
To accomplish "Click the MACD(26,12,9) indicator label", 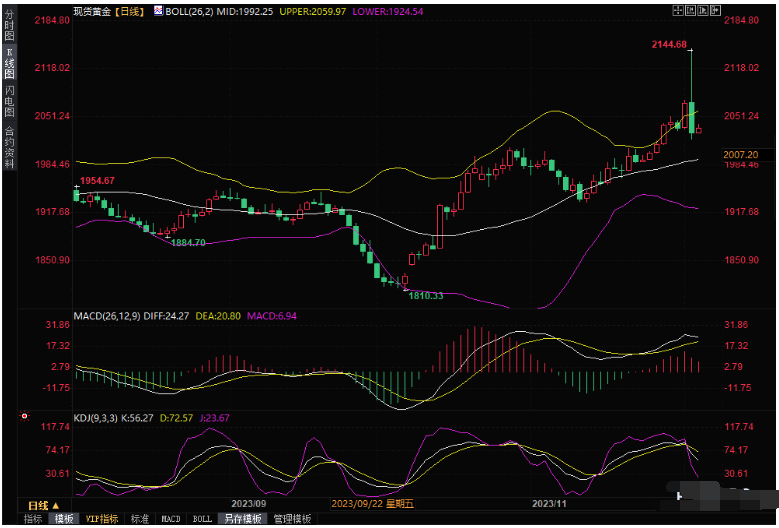I will click(x=107, y=315).
